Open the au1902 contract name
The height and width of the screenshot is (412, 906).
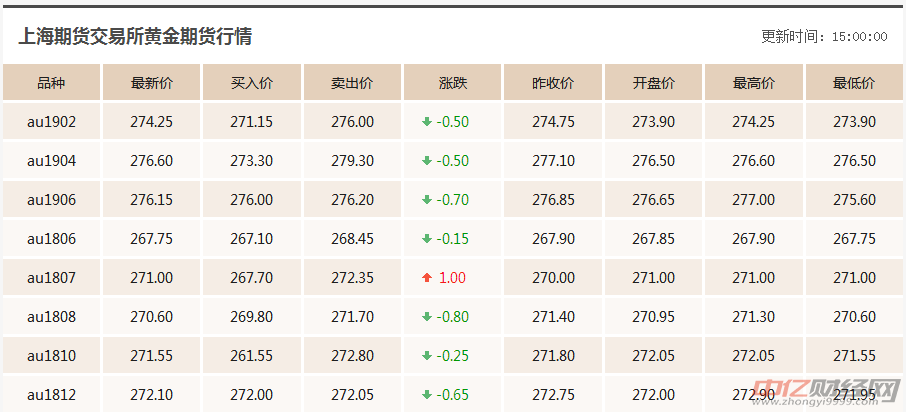click(x=51, y=122)
